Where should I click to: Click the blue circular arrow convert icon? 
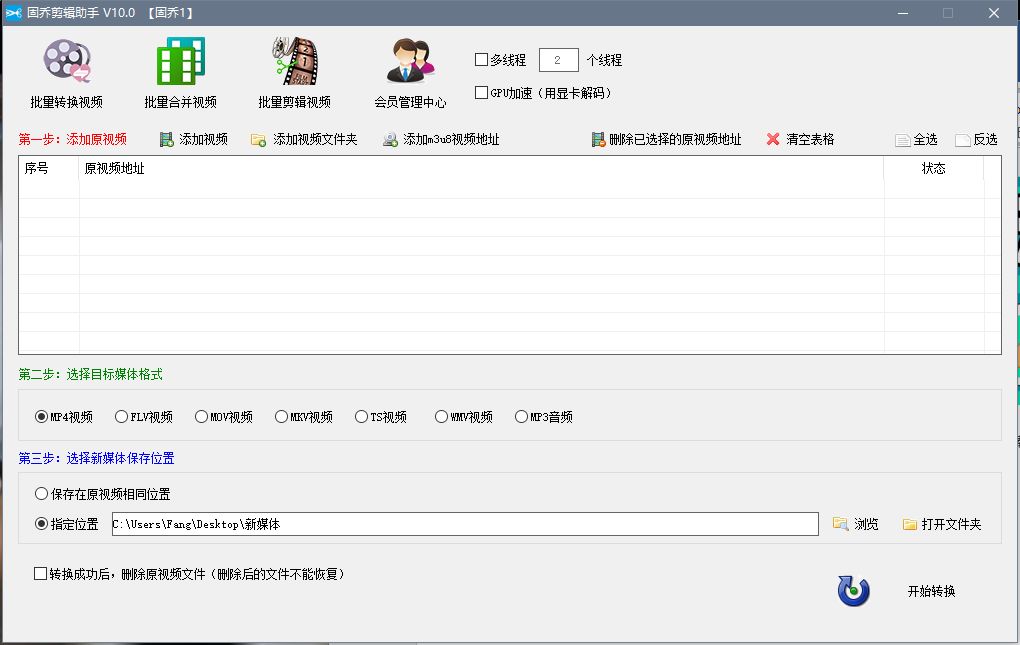[853, 590]
